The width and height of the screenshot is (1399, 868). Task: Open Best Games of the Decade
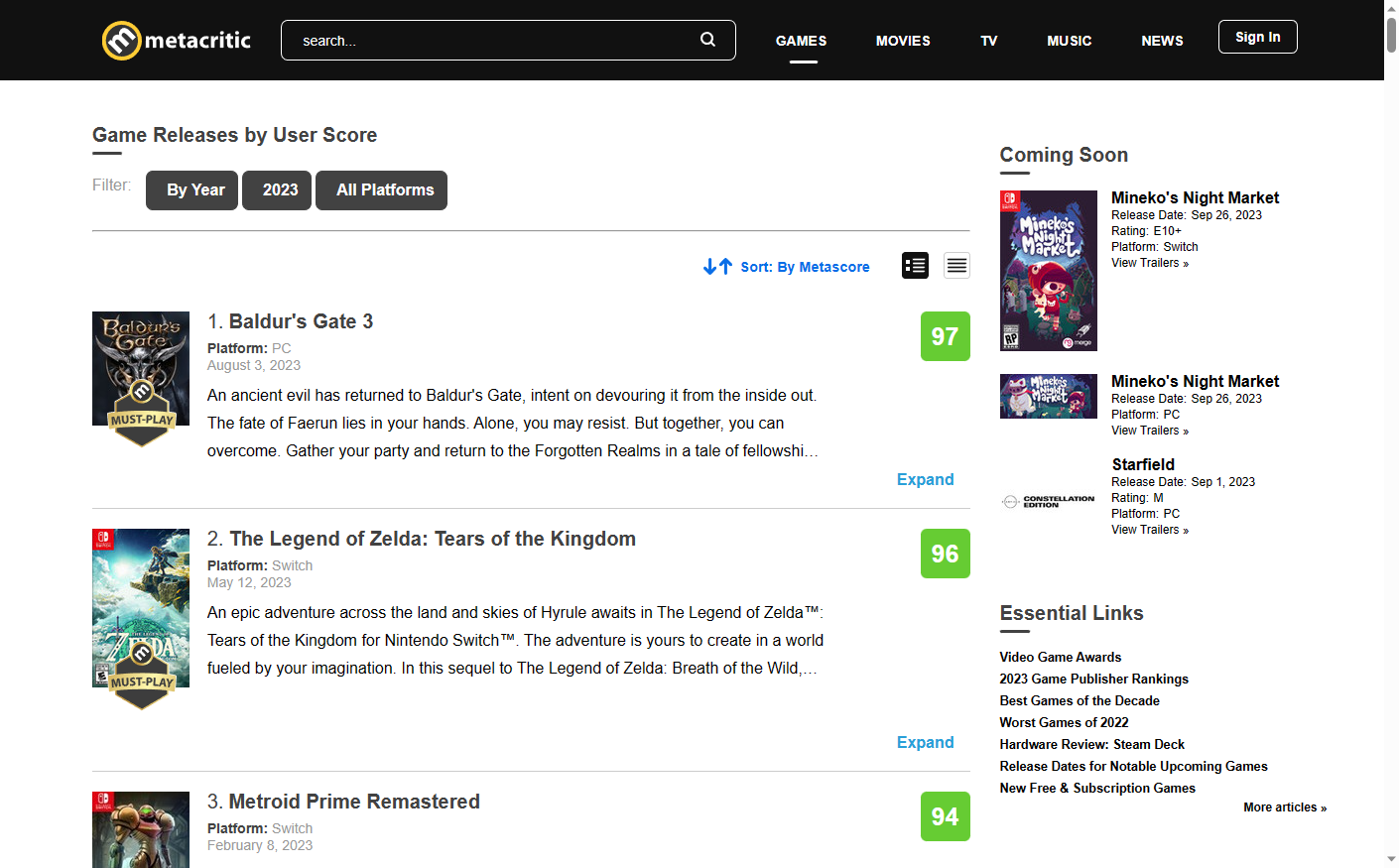point(1079,700)
